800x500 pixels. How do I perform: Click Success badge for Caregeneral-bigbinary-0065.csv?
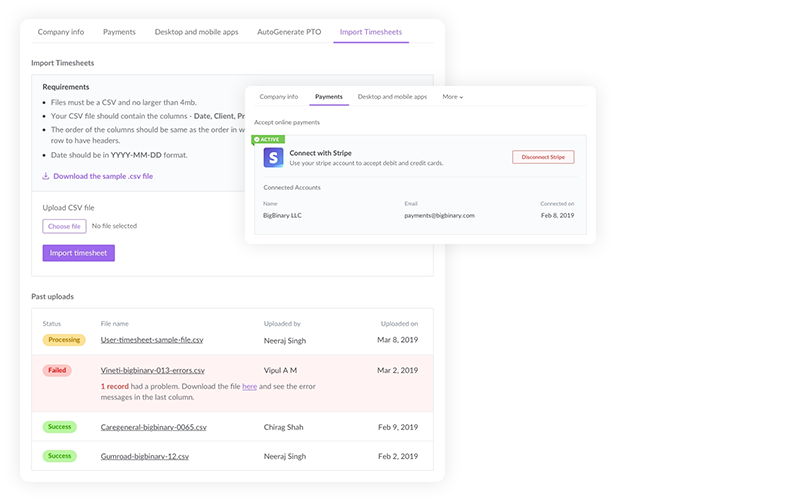(x=60, y=427)
